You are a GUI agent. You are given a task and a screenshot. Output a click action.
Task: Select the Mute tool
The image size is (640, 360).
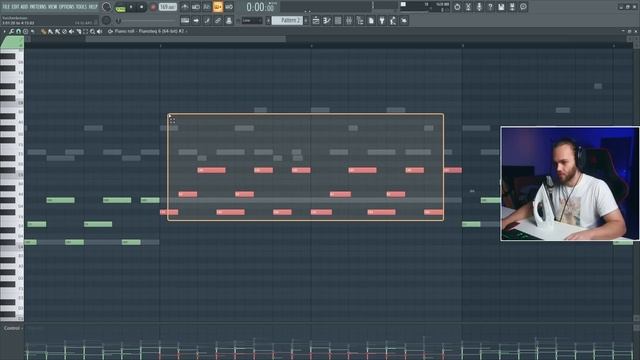pyautogui.click(x=71, y=31)
